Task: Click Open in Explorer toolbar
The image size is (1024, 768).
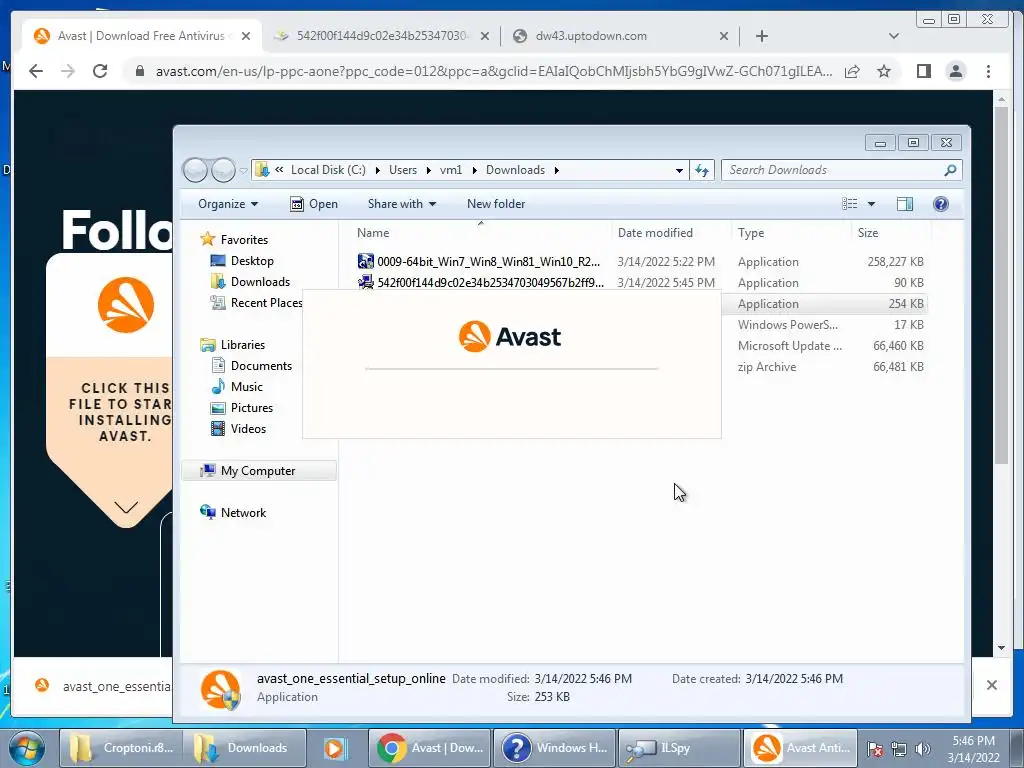Action: [314, 204]
